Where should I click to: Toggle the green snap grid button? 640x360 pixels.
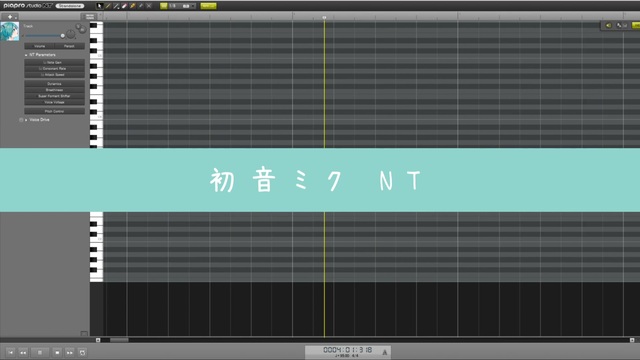pos(164,6)
